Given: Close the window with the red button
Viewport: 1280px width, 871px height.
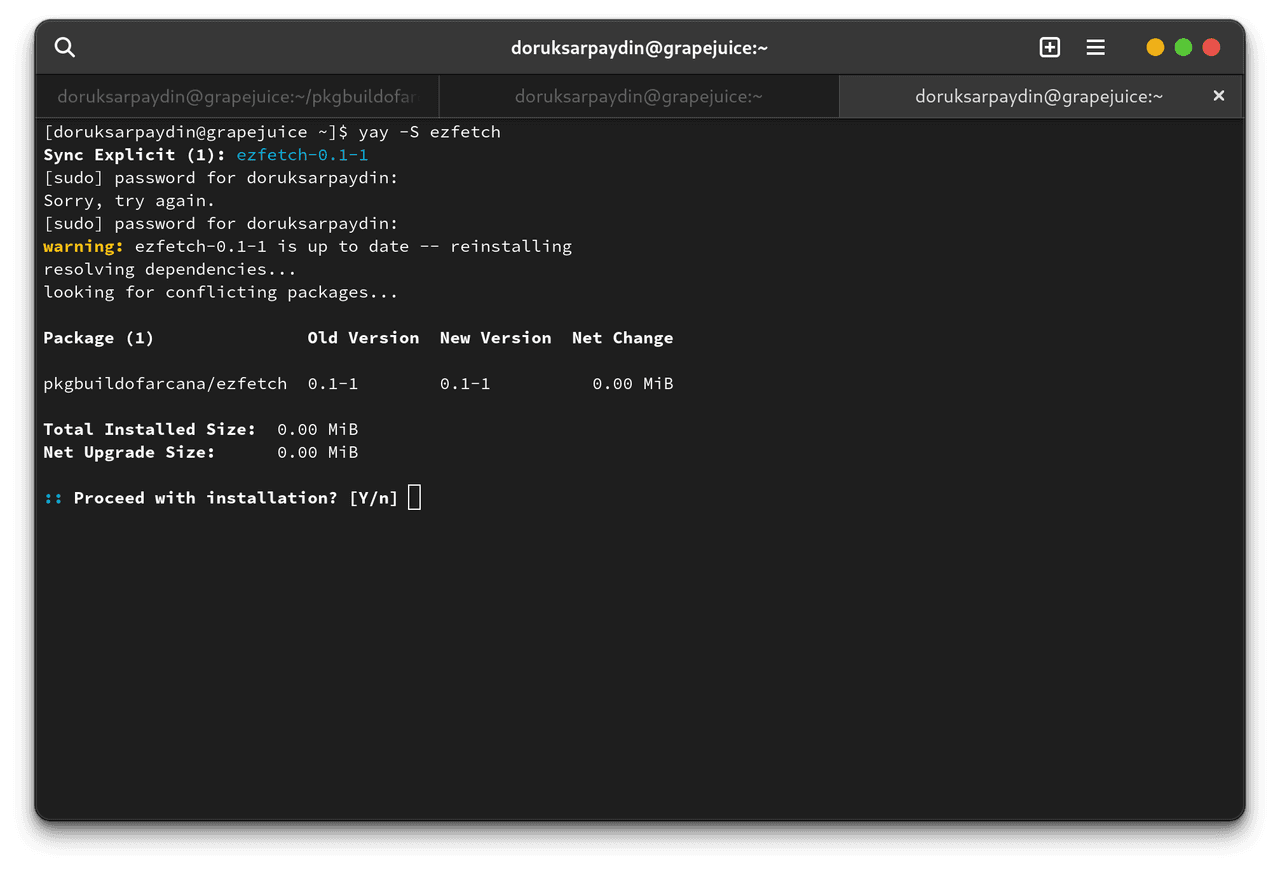Looking at the screenshot, I should (x=1211, y=47).
